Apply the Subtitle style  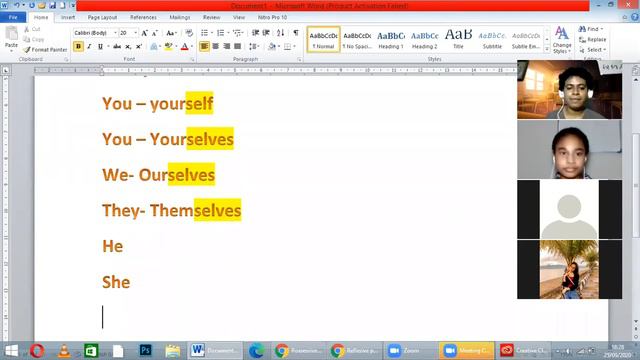(x=492, y=40)
